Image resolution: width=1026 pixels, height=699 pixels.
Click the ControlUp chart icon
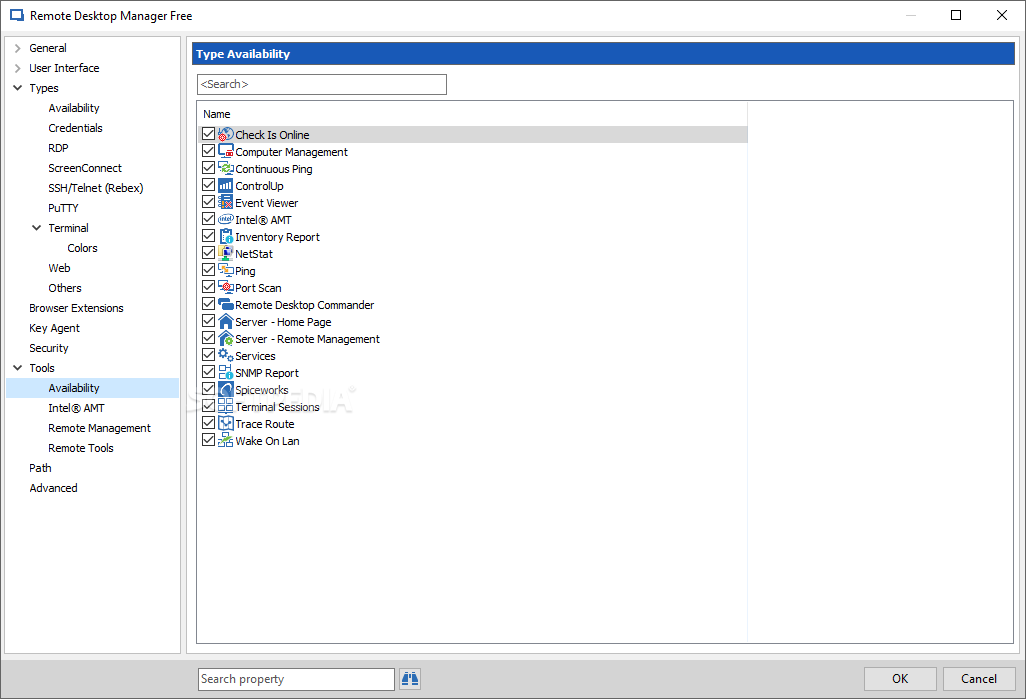click(x=226, y=185)
